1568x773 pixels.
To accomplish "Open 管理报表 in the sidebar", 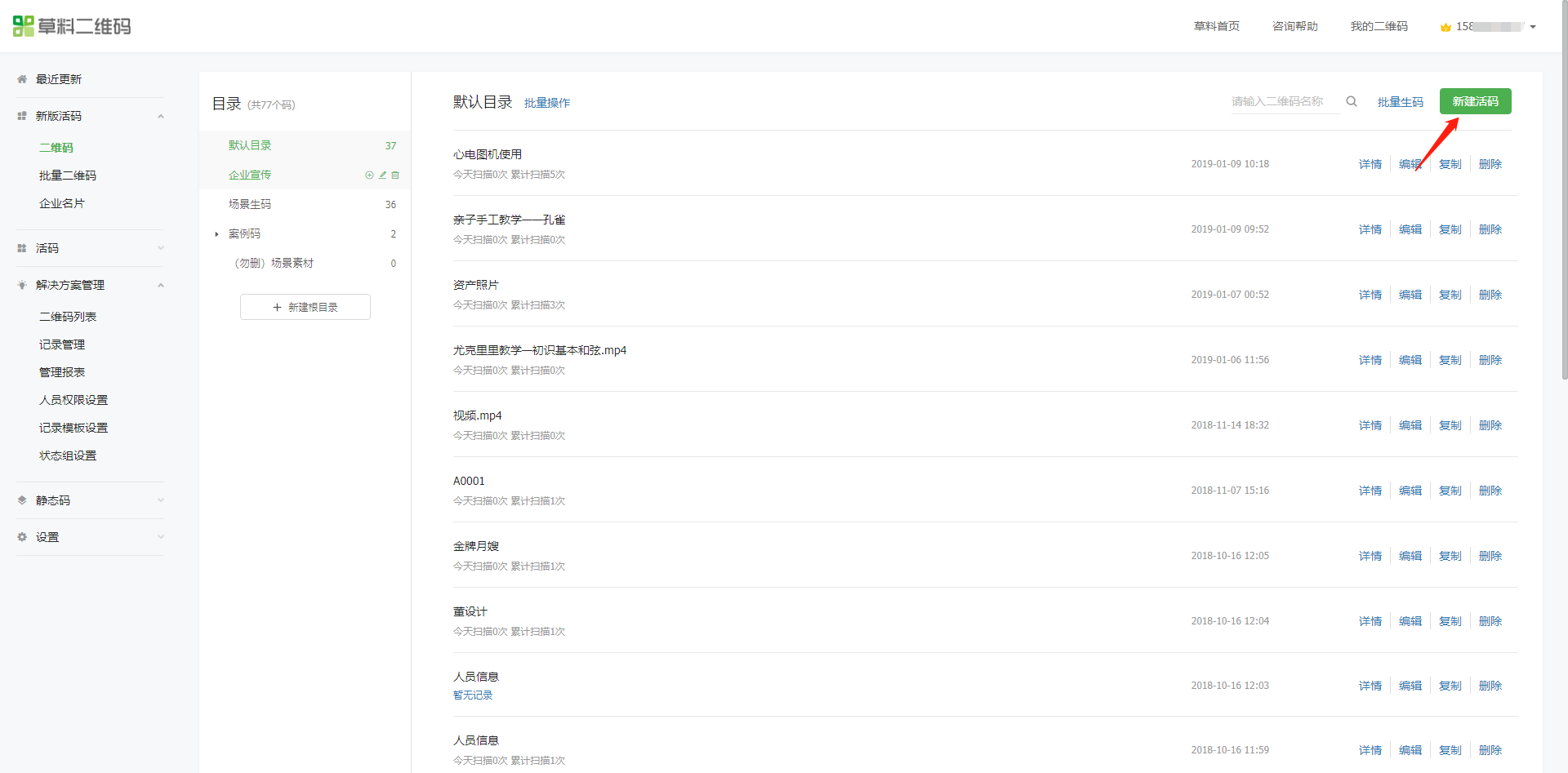I will pos(62,372).
